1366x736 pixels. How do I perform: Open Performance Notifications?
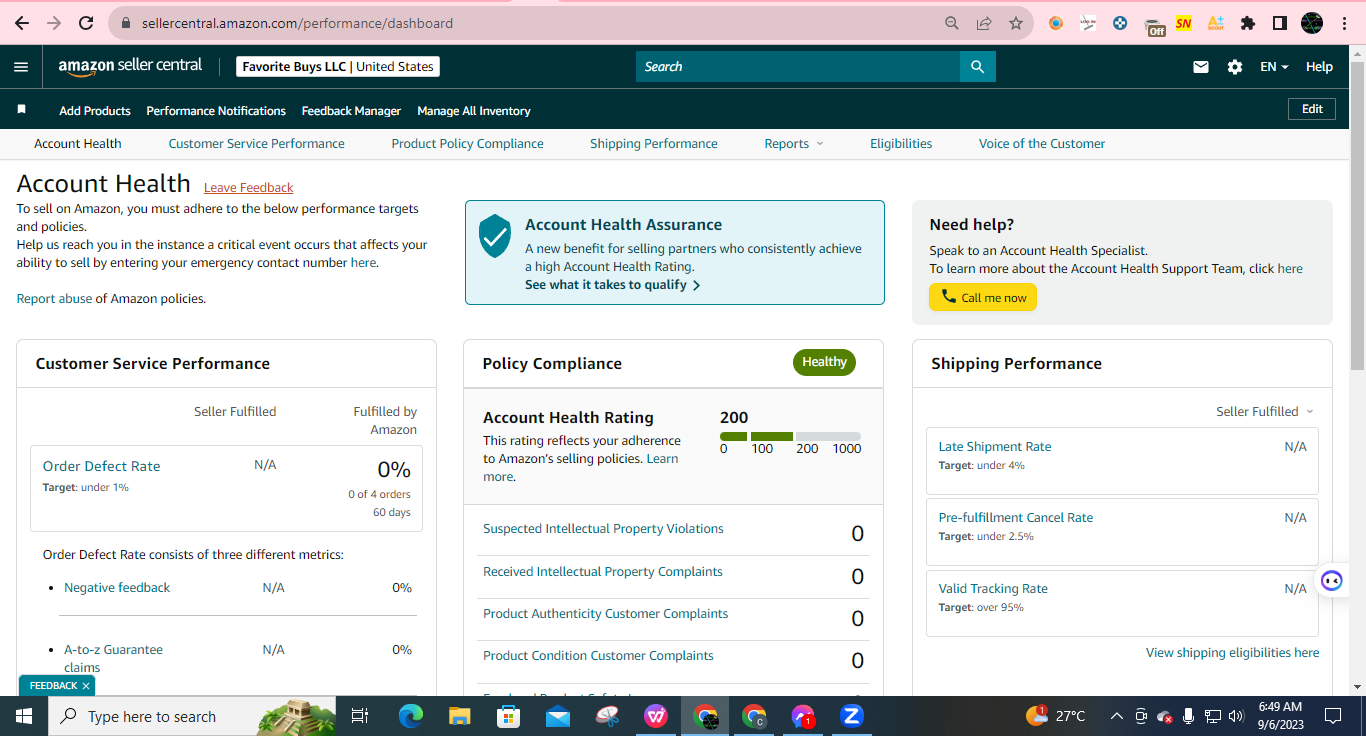point(216,111)
